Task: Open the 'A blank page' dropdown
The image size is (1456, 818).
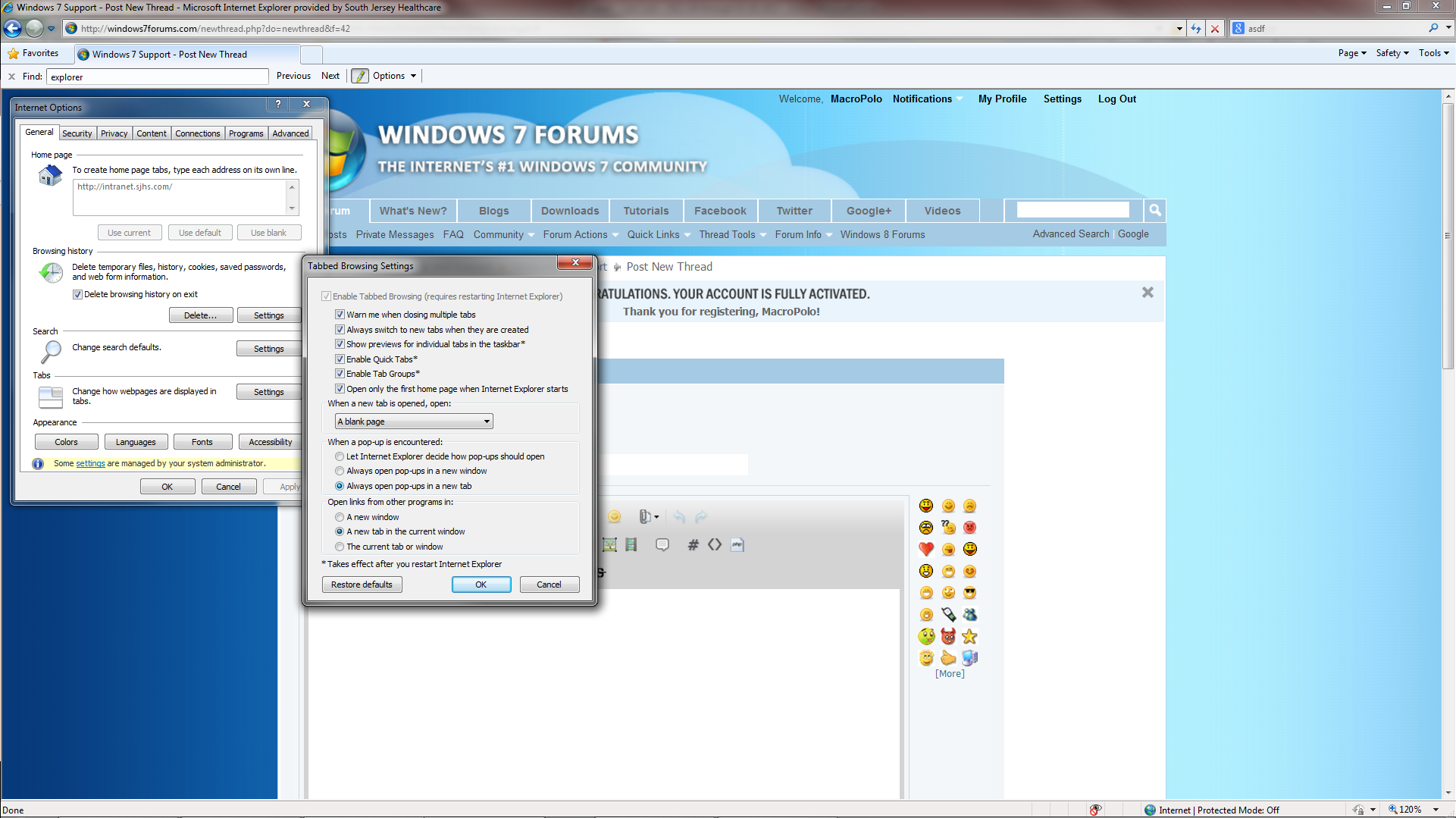Action: 414,422
